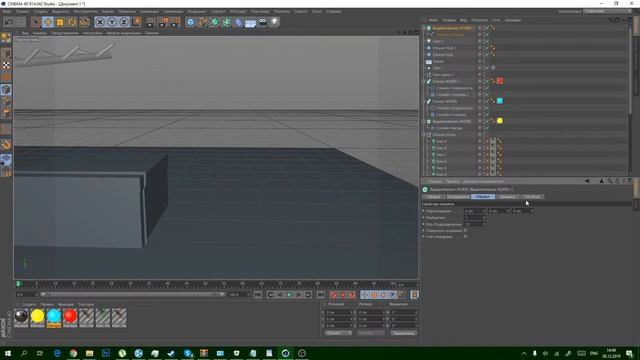
Task: Toggle rotation keyframing icon in timeline bar
Action: (383, 295)
